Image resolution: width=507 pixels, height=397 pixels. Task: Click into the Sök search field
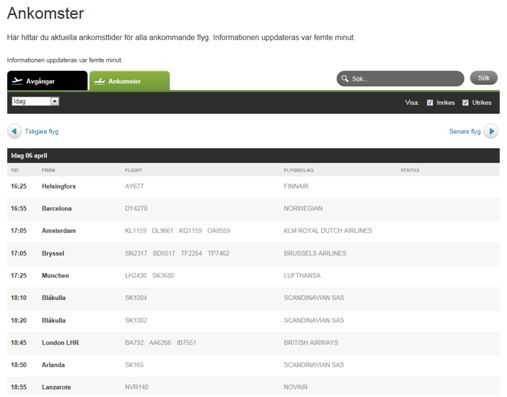(400, 79)
